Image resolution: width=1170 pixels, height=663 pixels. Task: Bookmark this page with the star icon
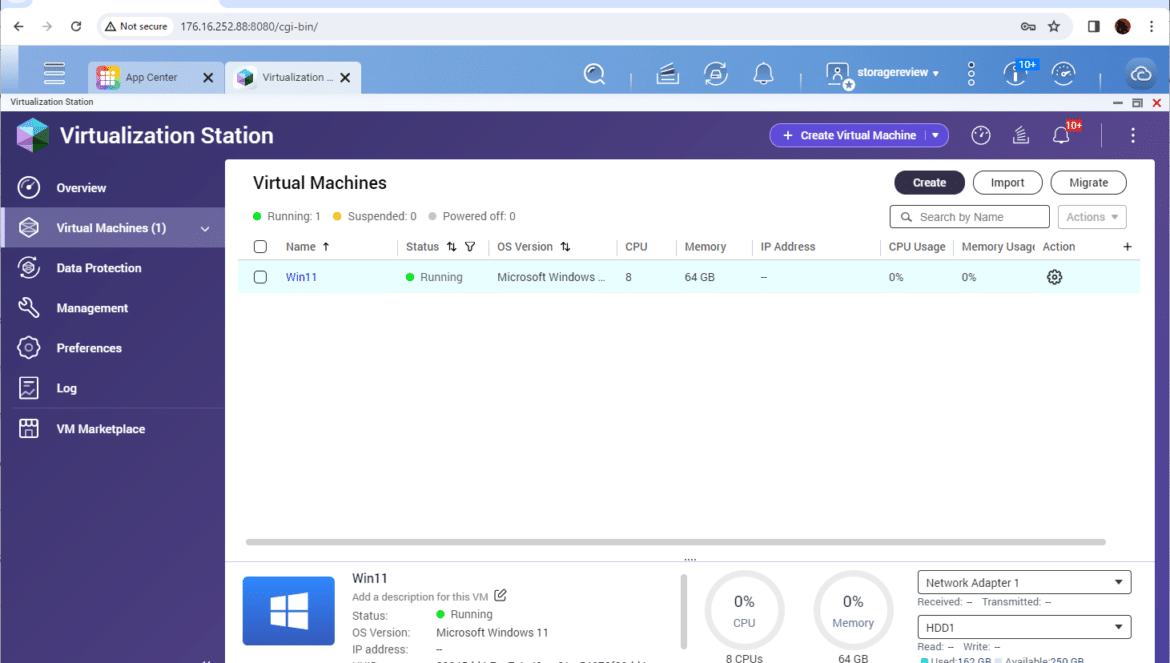click(x=1054, y=26)
